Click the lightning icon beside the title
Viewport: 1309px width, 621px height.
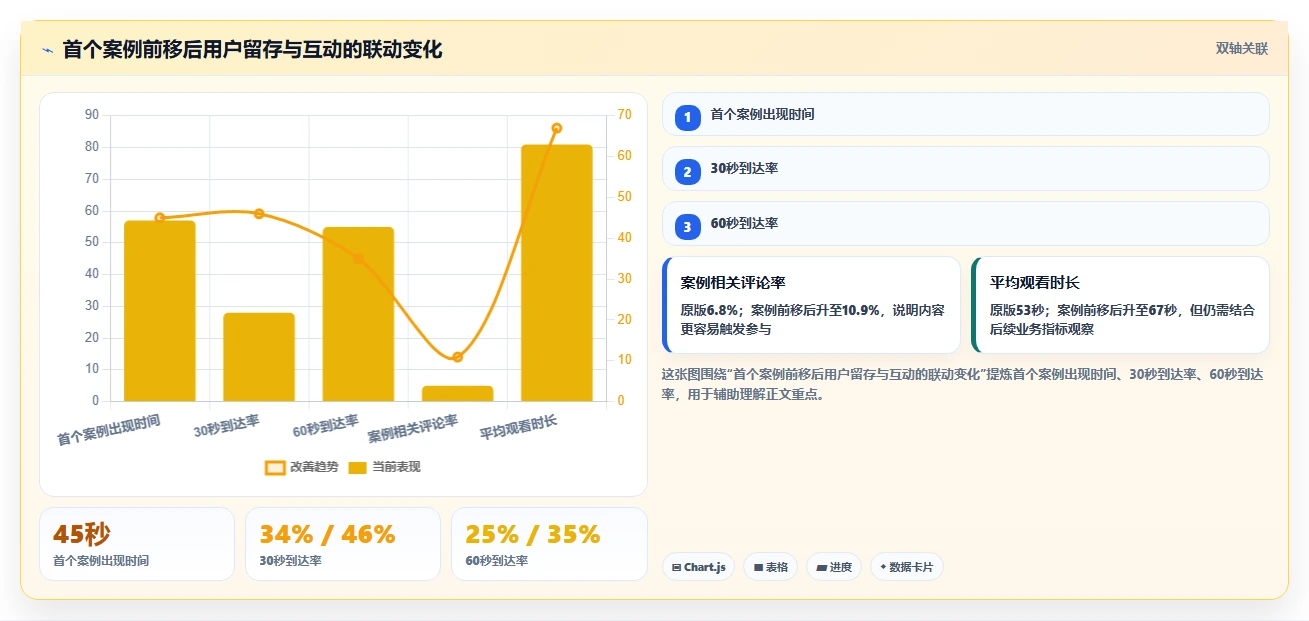pyautogui.click(x=47, y=50)
